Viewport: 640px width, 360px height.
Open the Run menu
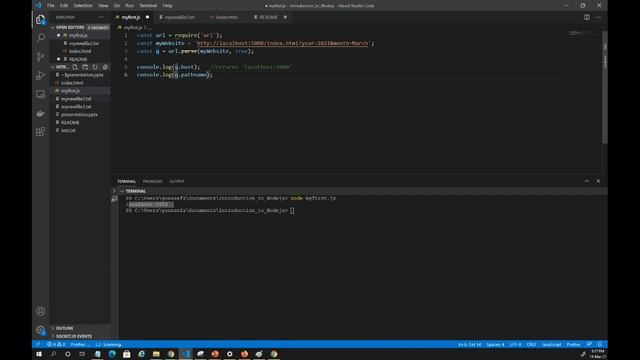pyautogui.click(x=129, y=6)
